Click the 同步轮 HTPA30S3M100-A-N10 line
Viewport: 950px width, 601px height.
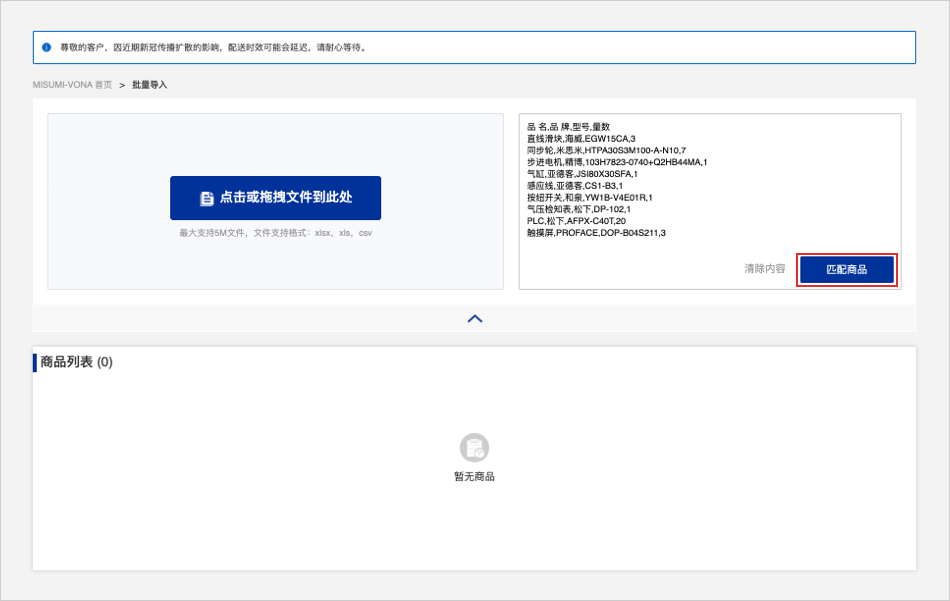coord(606,150)
